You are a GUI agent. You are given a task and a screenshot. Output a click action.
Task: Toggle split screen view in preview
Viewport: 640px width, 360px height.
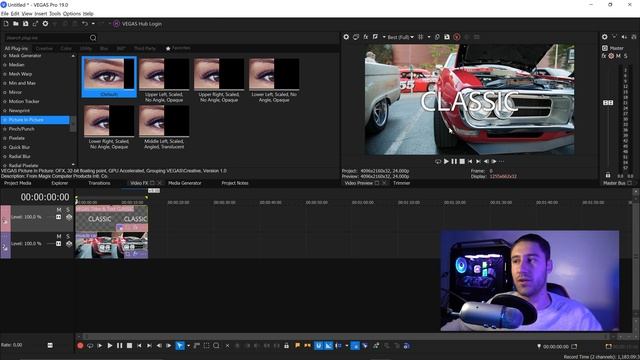[376, 37]
